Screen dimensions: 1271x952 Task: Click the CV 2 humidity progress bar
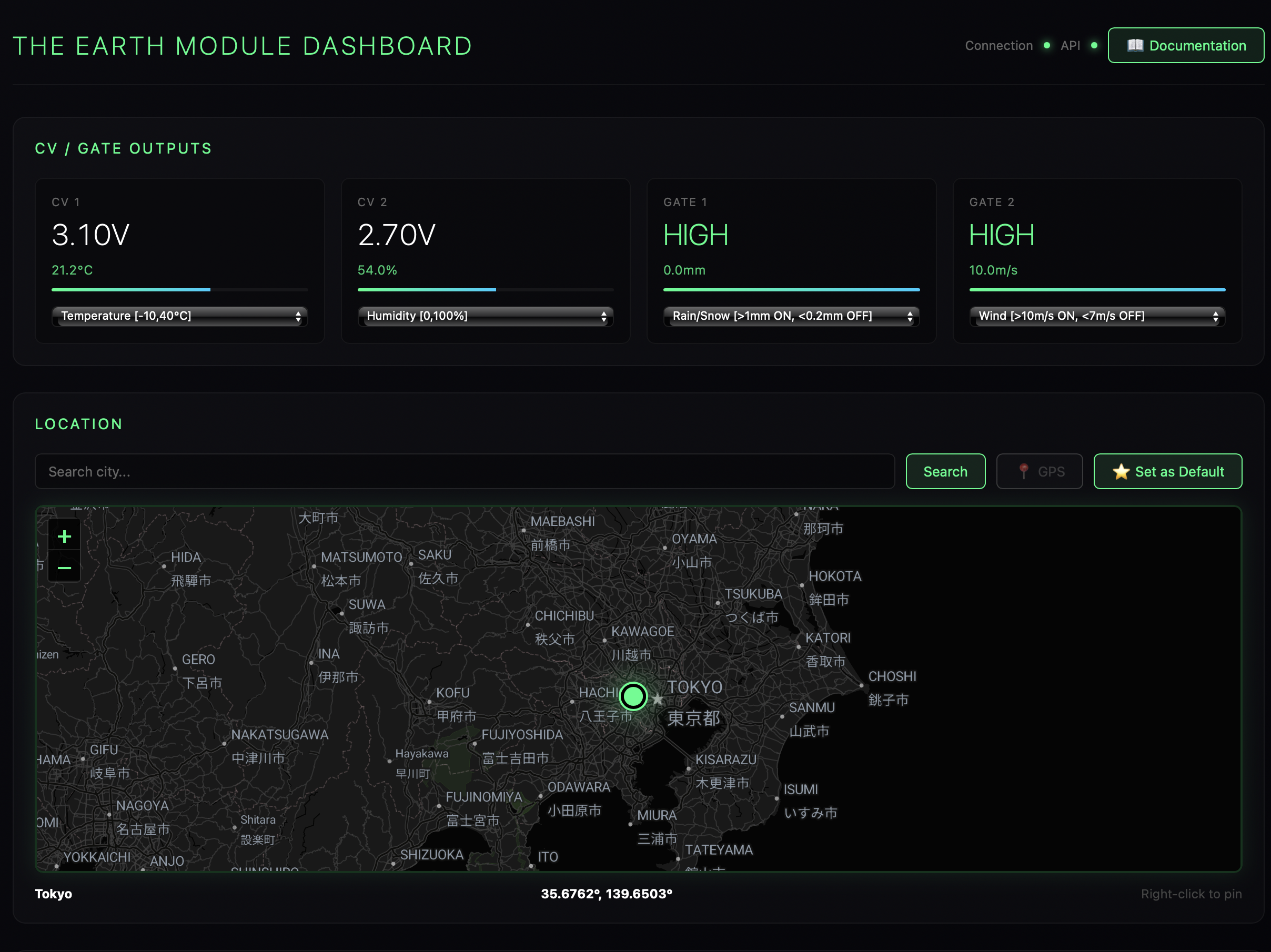pyautogui.click(x=486, y=290)
